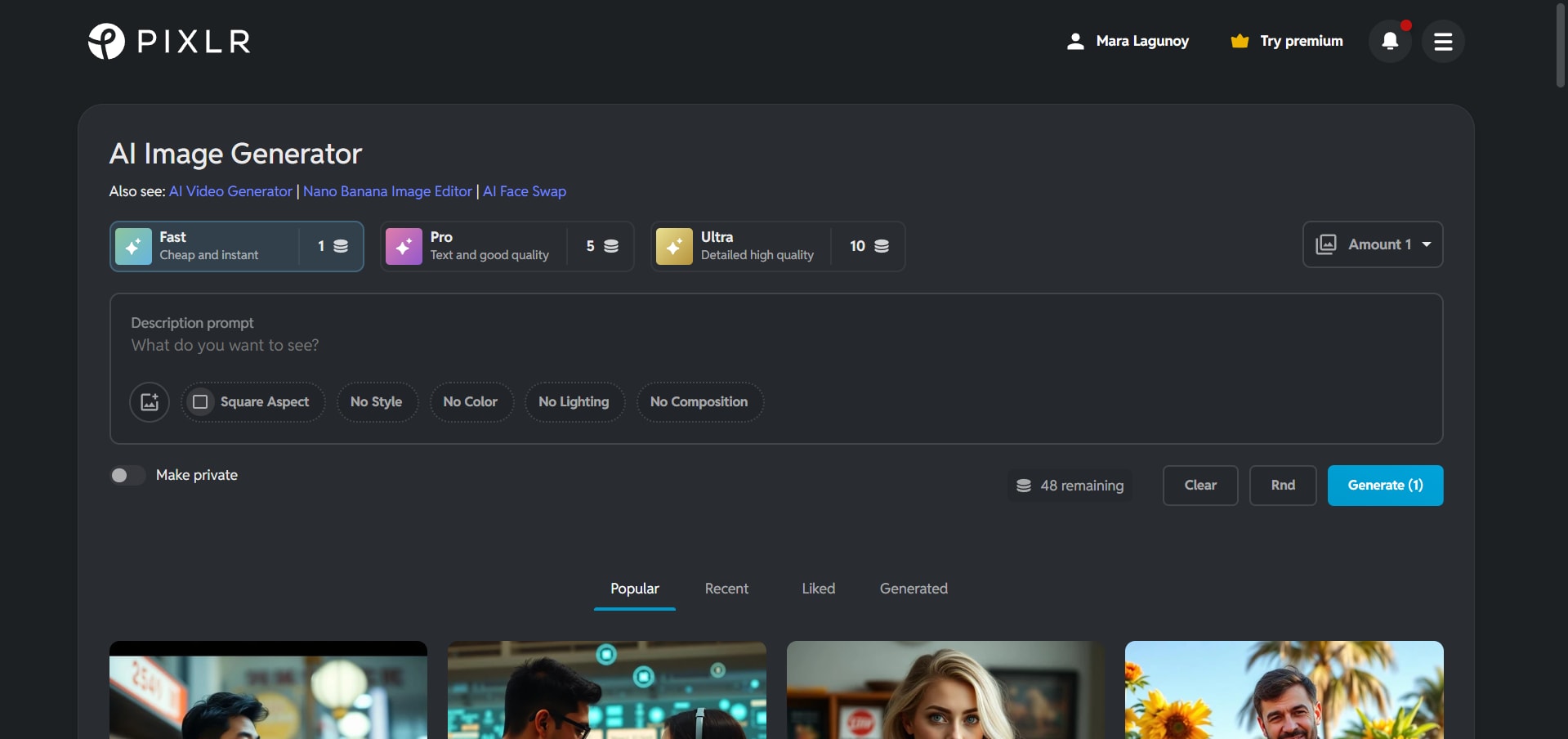Select the Fast generation mode
This screenshot has width=1568, height=739.
click(x=237, y=246)
